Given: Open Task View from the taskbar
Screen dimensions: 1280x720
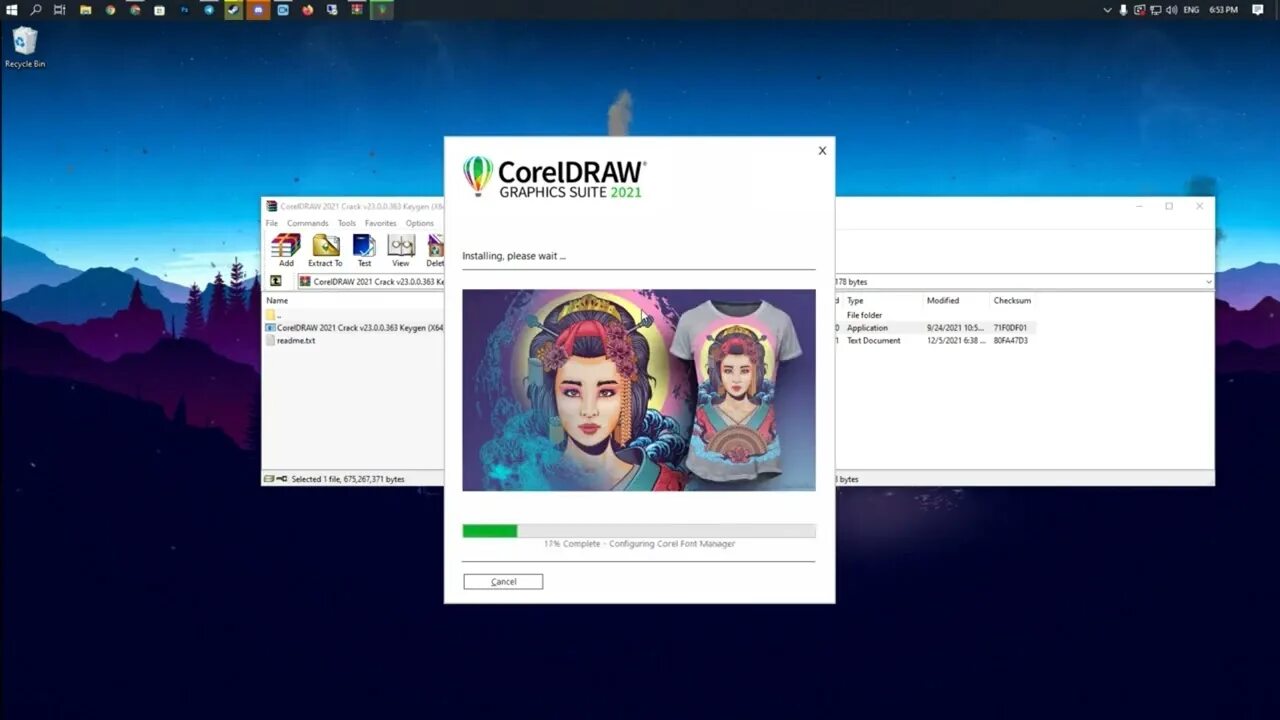Looking at the screenshot, I should 60,10.
